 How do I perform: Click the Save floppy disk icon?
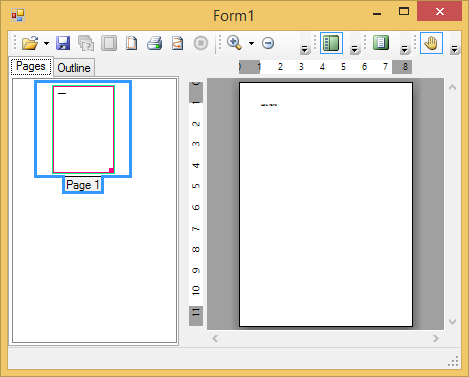(63, 43)
